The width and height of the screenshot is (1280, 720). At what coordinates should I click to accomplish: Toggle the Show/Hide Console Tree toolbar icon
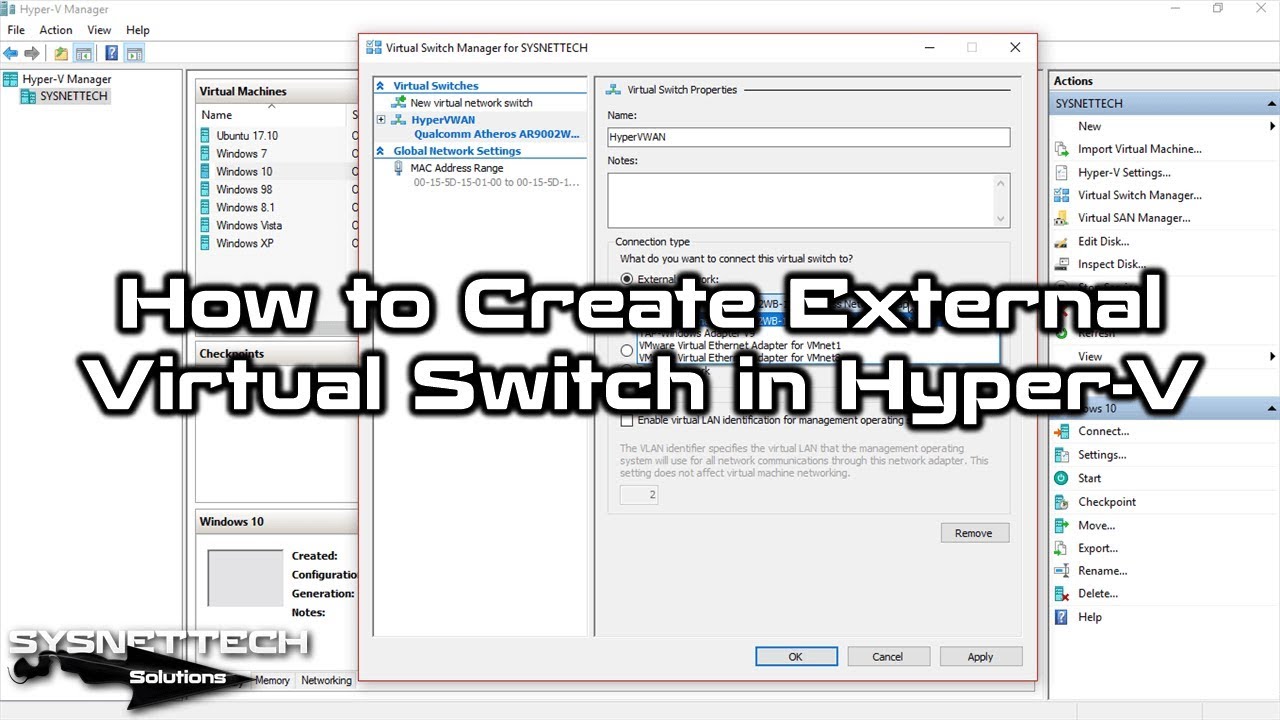pyautogui.click(x=85, y=53)
